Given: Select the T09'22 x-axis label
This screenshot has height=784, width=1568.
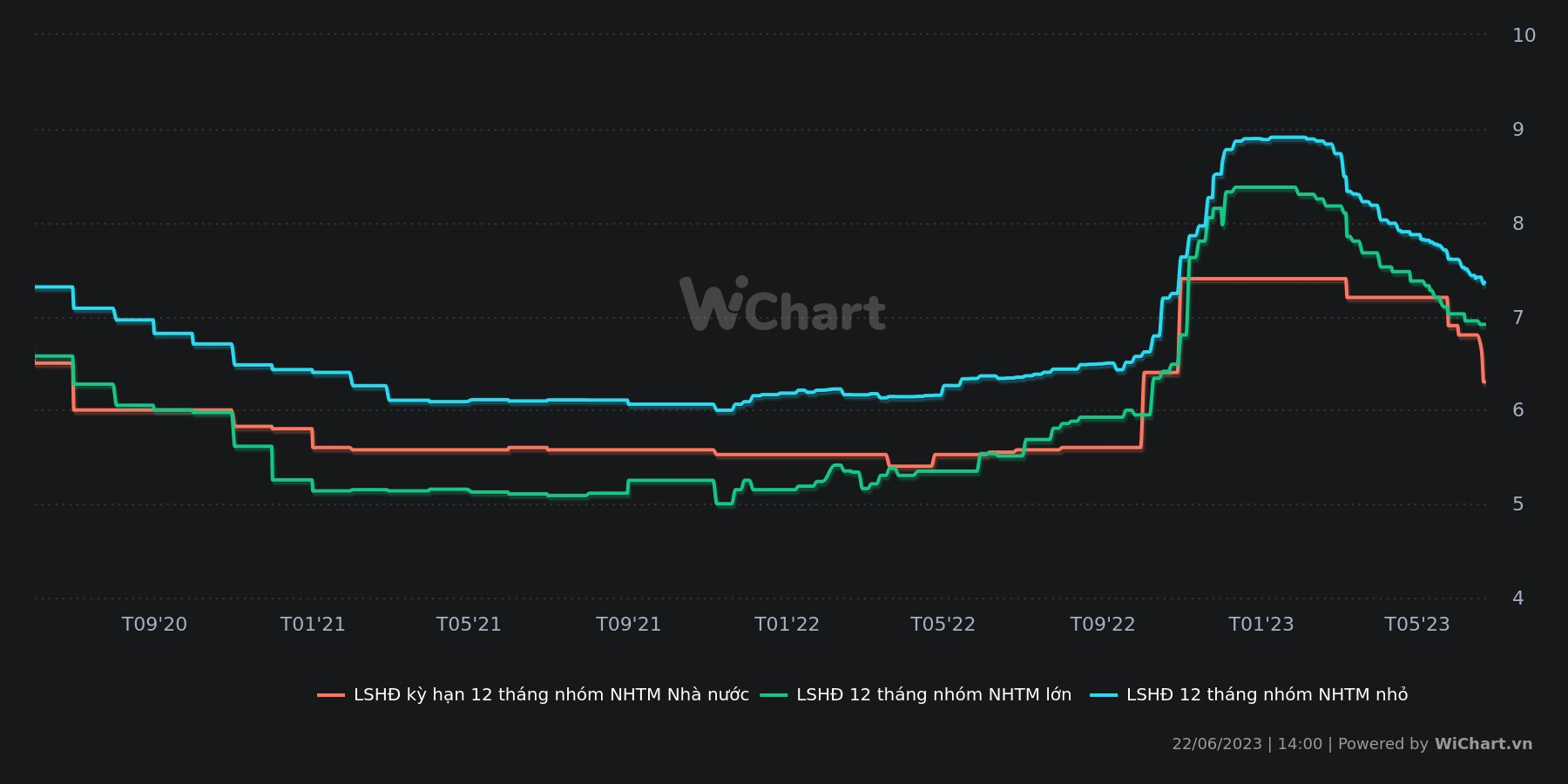Looking at the screenshot, I should pos(1103,625).
